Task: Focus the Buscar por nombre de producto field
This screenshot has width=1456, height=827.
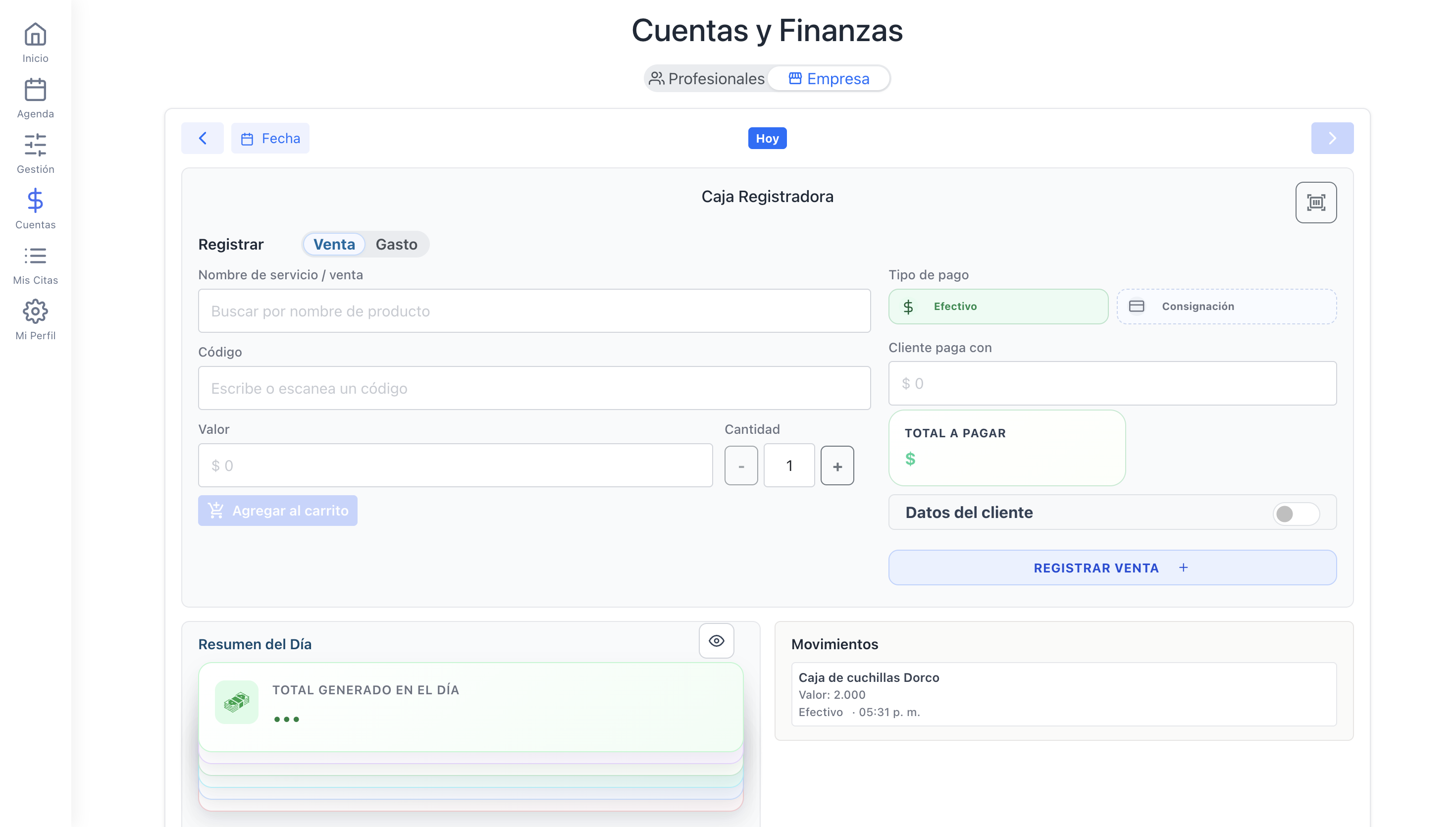Action: click(x=534, y=310)
